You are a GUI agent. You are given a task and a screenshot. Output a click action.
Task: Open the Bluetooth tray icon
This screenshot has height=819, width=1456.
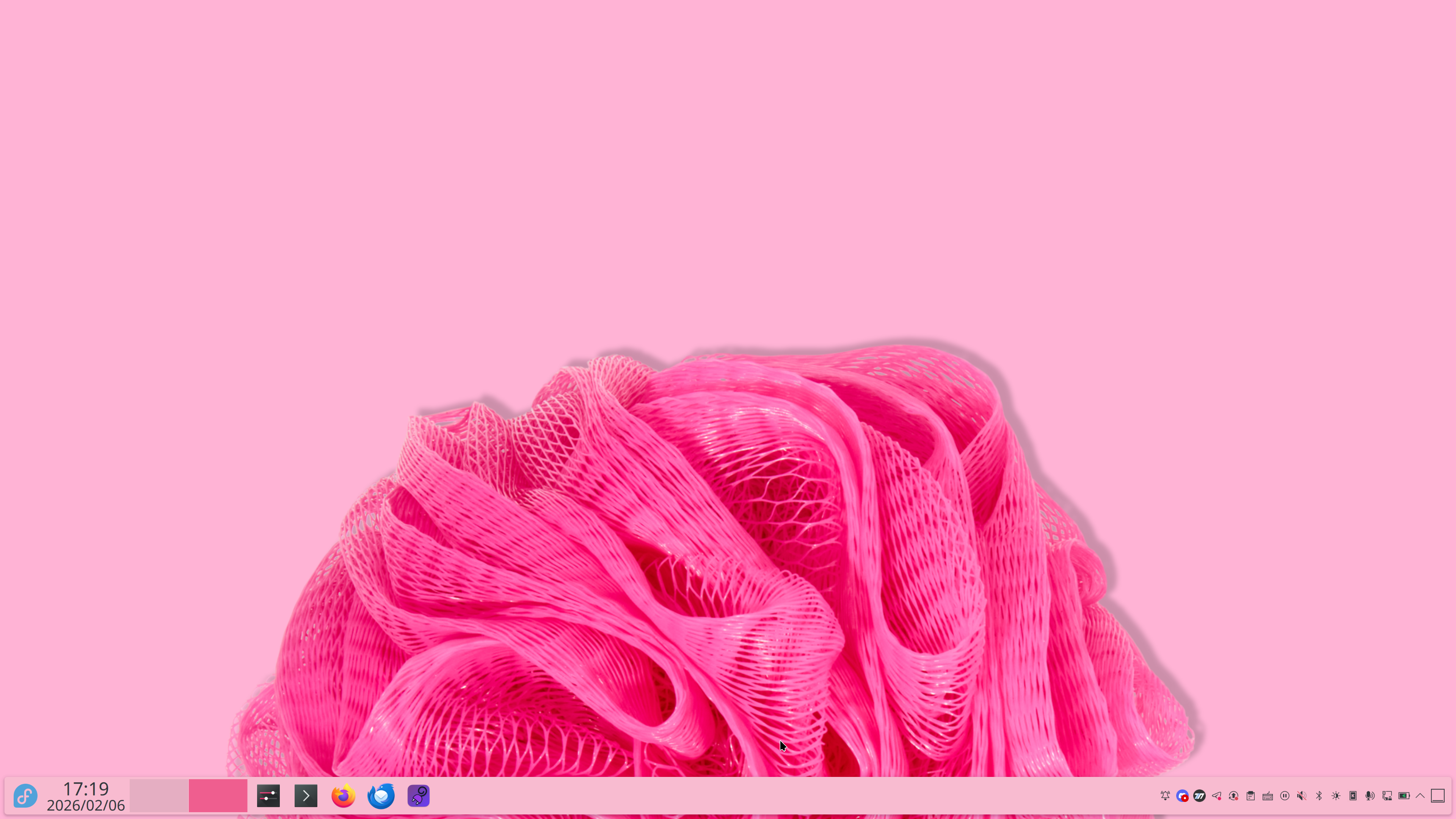click(1319, 796)
